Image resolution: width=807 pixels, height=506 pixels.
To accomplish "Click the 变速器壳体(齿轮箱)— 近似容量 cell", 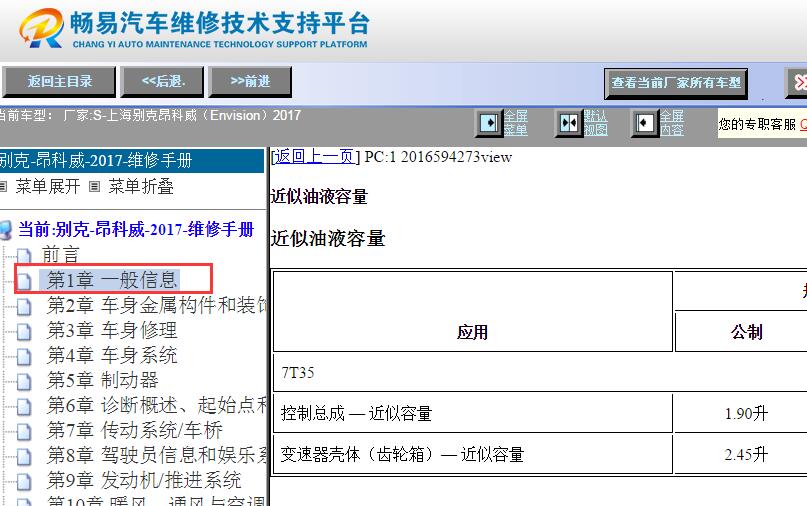I will click(472, 454).
